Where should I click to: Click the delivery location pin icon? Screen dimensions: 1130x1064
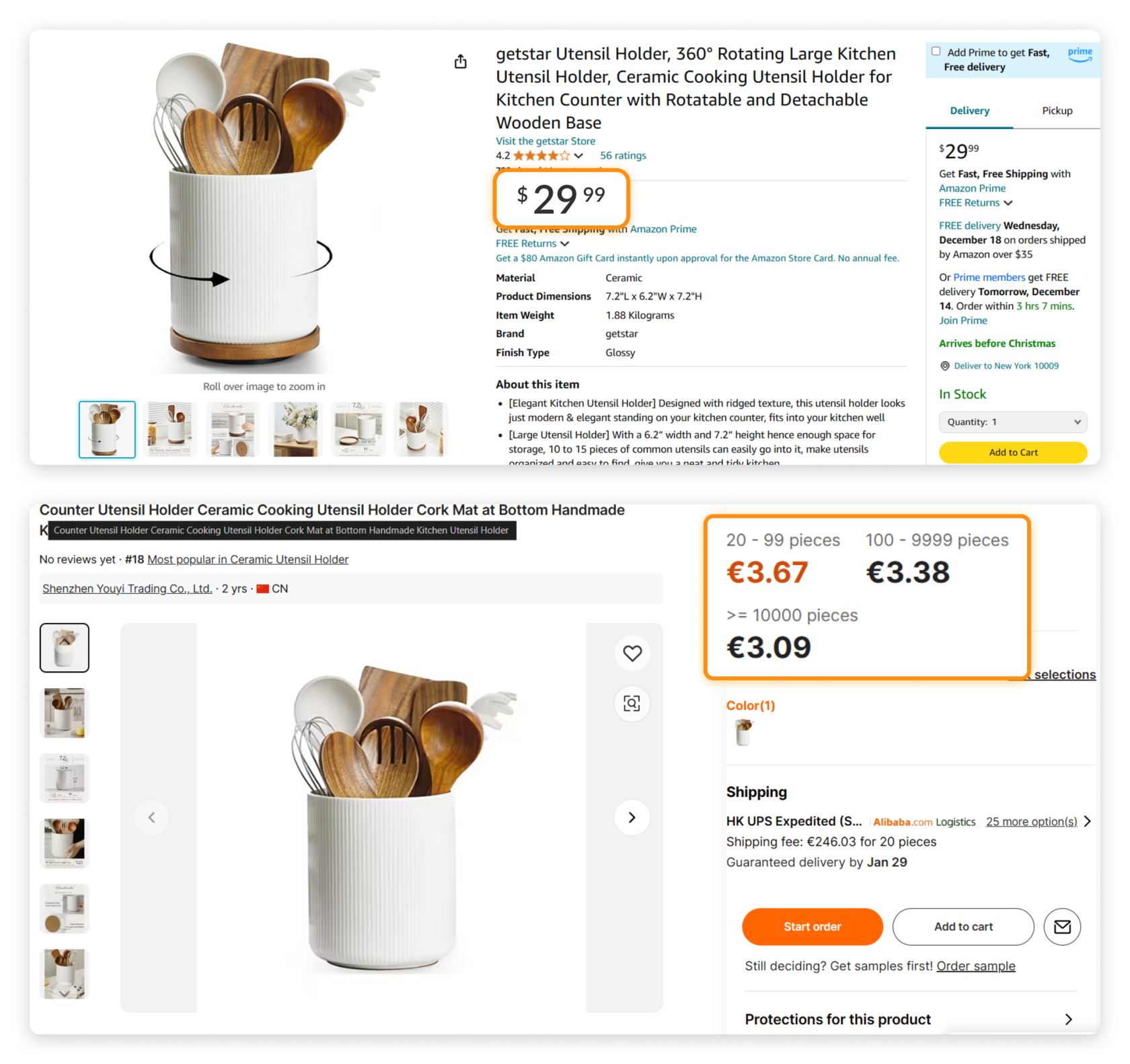pyautogui.click(x=946, y=365)
